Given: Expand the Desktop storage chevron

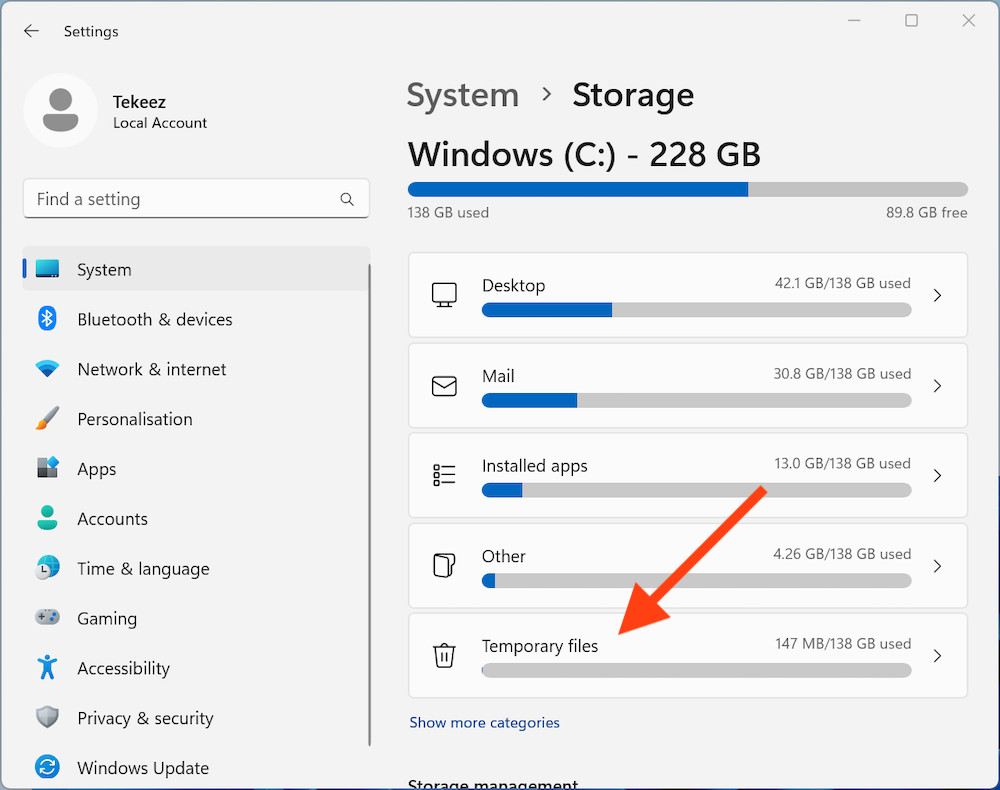Looking at the screenshot, I should tap(937, 295).
